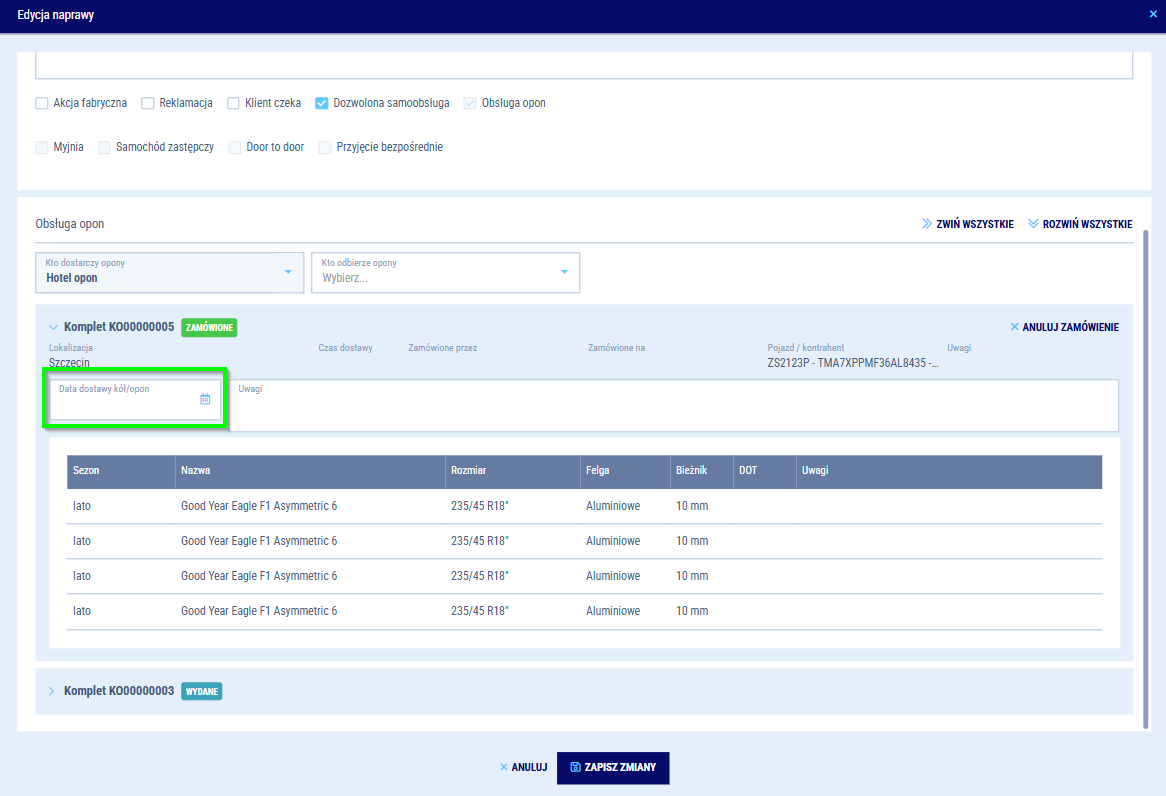Click the ZAMÓWIONE status badge
The width and height of the screenshot is (1166, 796).
point(209,327)
